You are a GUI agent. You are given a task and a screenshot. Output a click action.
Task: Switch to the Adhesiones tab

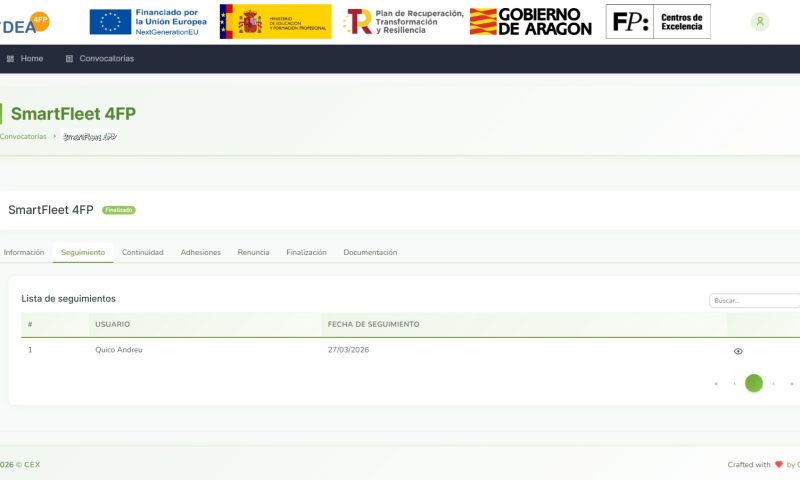click(201, 252)
